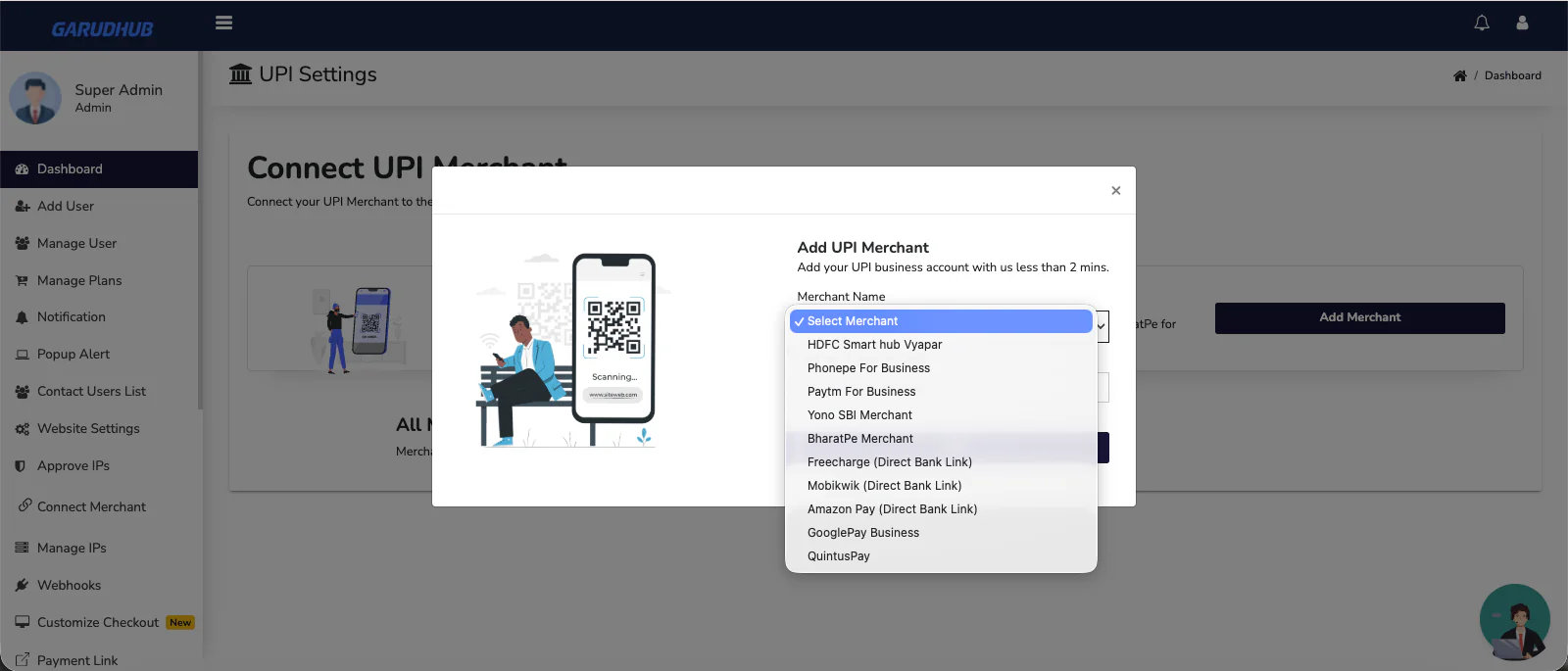Select Yono SBI Merchant option
The width and height of the screenshot is (1568, 671).
[x=859, y=415]
